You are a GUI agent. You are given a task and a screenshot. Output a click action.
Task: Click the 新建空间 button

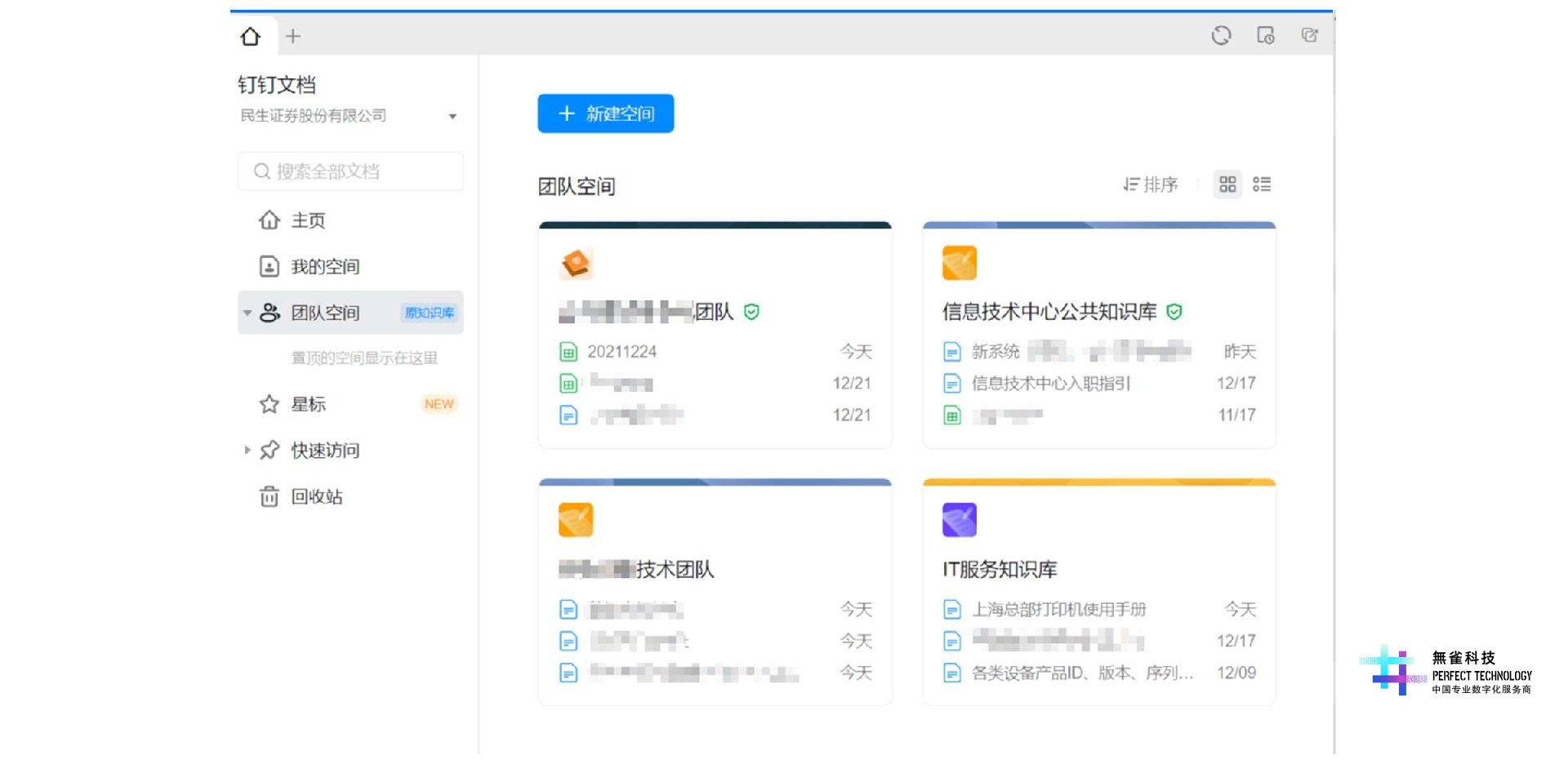[x=606, y=113]
